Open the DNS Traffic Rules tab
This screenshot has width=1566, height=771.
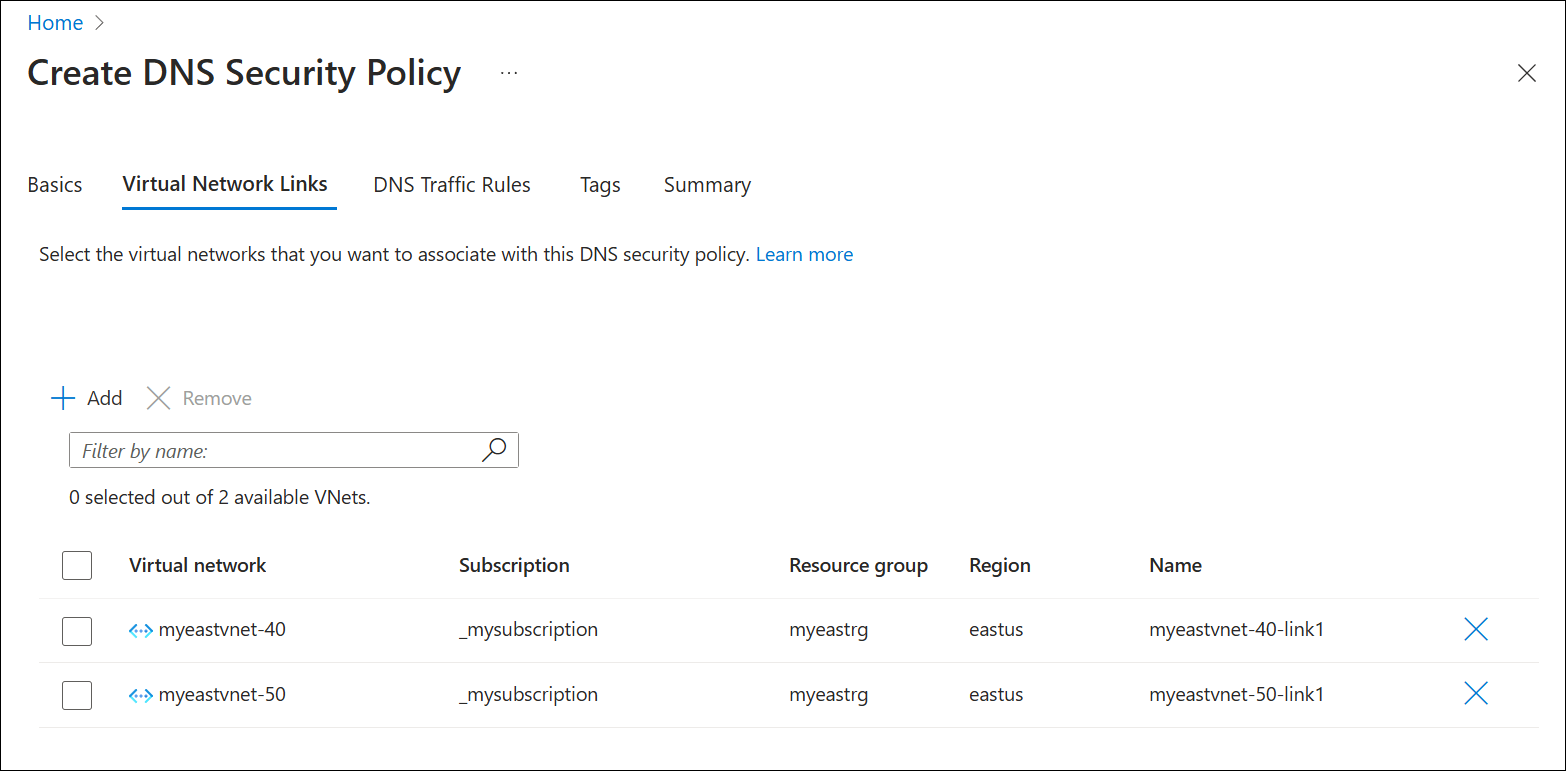[x=452, y=185]
